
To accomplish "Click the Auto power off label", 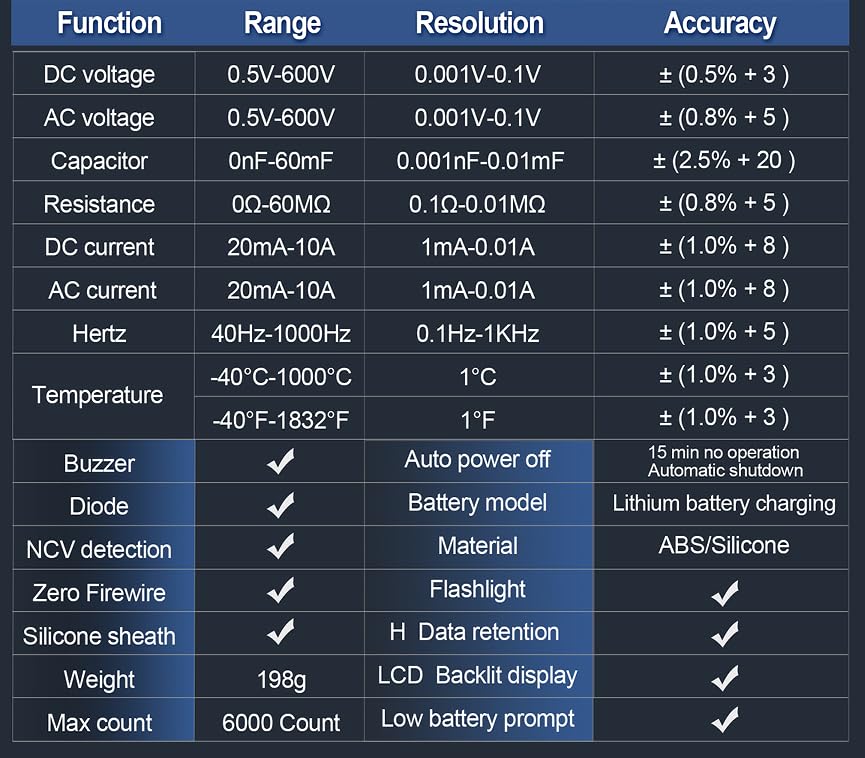I will (477, 459).
